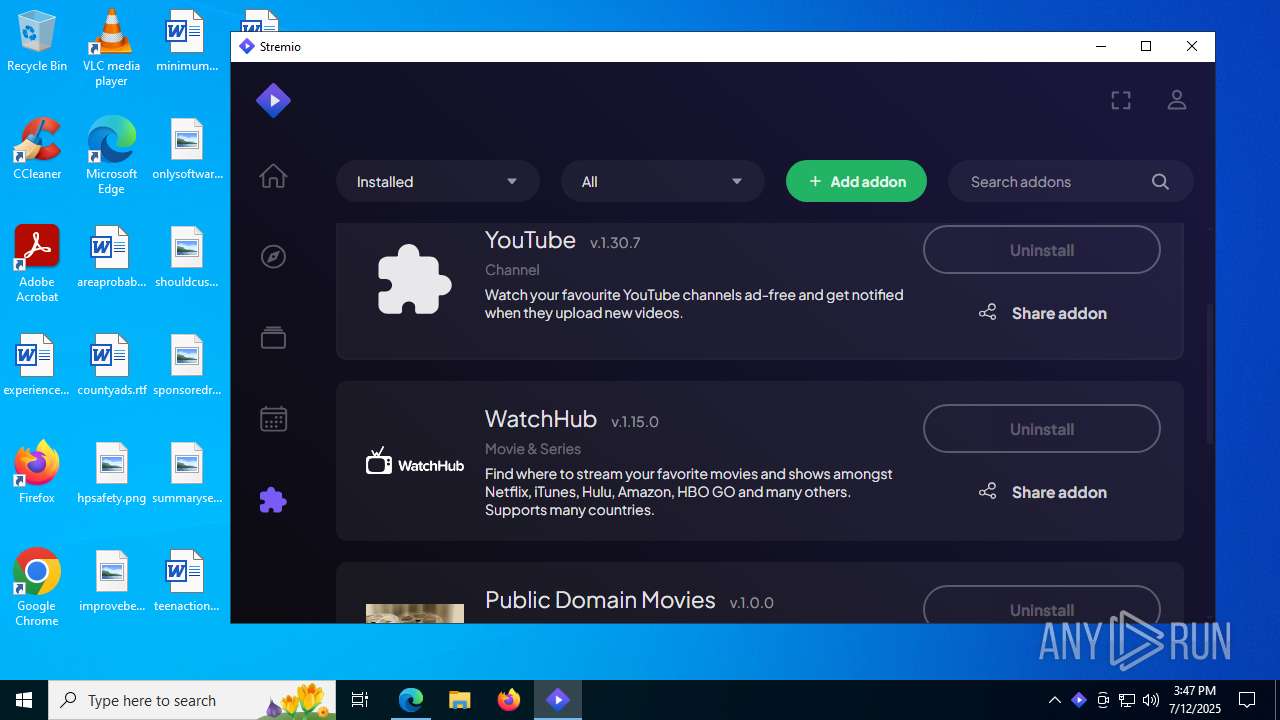Open VLC media player desktop icon
The height and width of the screenshot is (720, 1280).
[111, 48]
